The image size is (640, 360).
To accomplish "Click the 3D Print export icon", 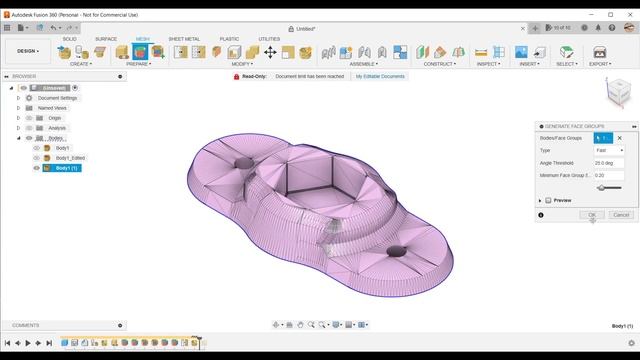I will click(600, 52).
